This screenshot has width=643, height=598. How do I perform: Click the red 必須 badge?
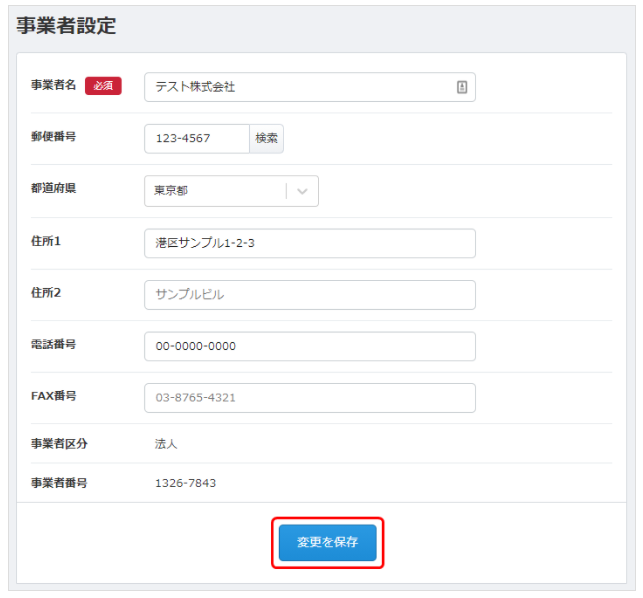click(103, 85)
